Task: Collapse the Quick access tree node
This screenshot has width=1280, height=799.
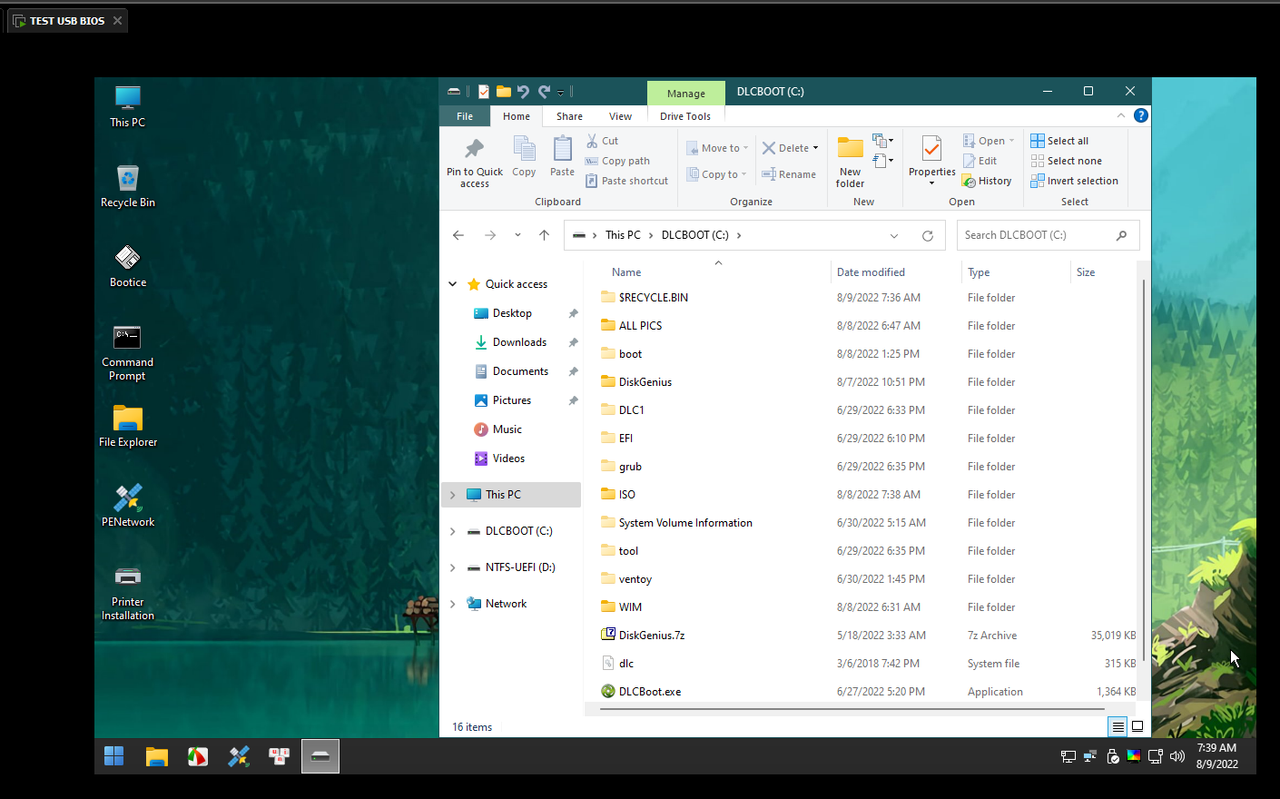Action: pyautogui.click(x=453, y=284)
